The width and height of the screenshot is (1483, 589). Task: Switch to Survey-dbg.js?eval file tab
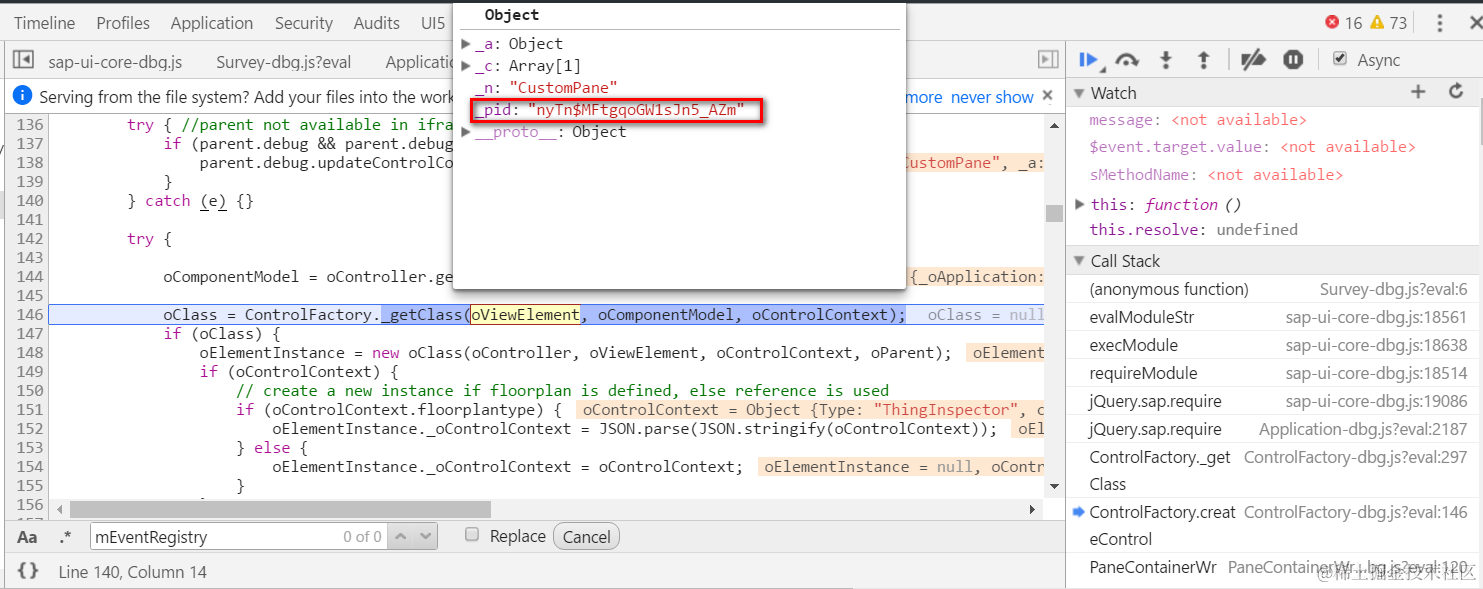(284, 62)
